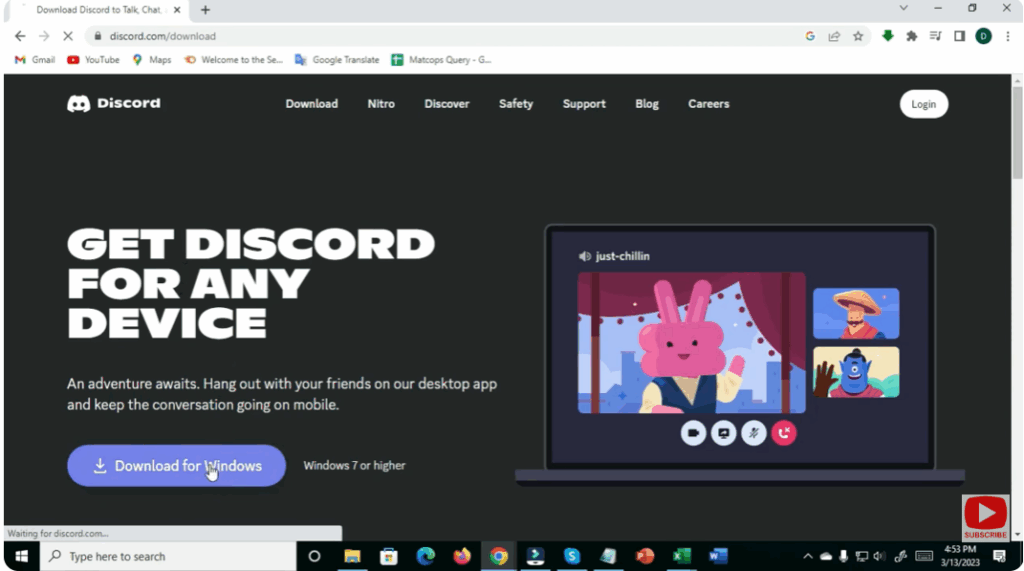The width and height of the screenshot is (1024, 571).
Task: Click the red hang-up call icon
Action: tap(784, 433)
